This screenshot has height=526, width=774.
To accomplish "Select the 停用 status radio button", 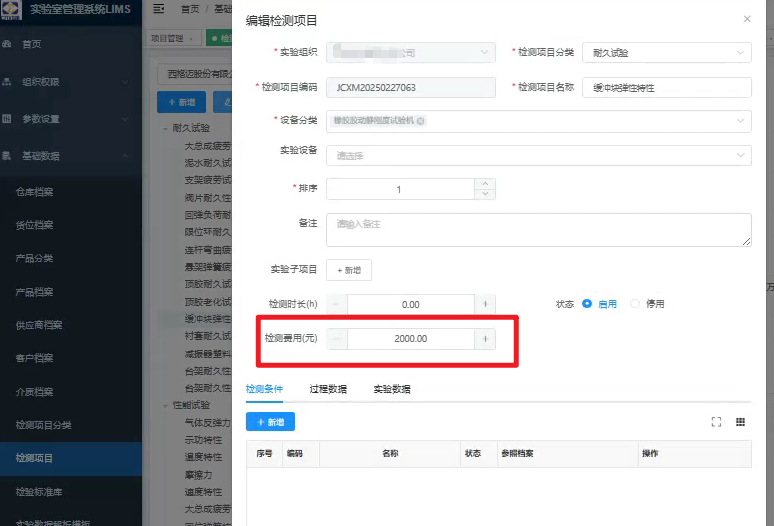I will click(635, 304).
